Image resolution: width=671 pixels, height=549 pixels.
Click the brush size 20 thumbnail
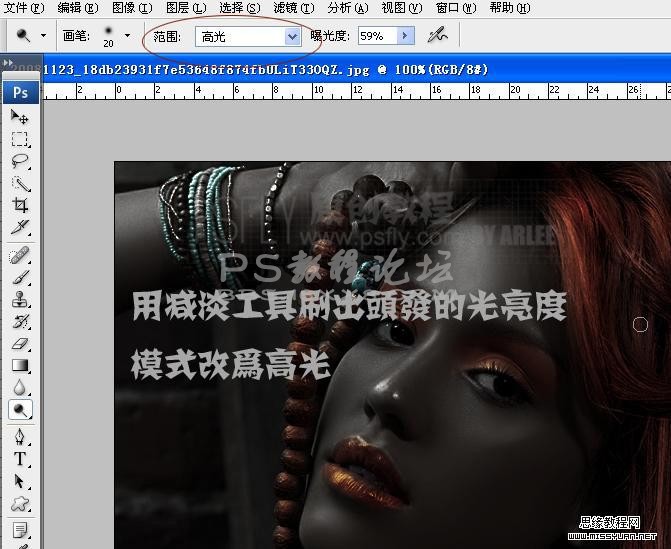pyautogui.click(x=108, y=36)
